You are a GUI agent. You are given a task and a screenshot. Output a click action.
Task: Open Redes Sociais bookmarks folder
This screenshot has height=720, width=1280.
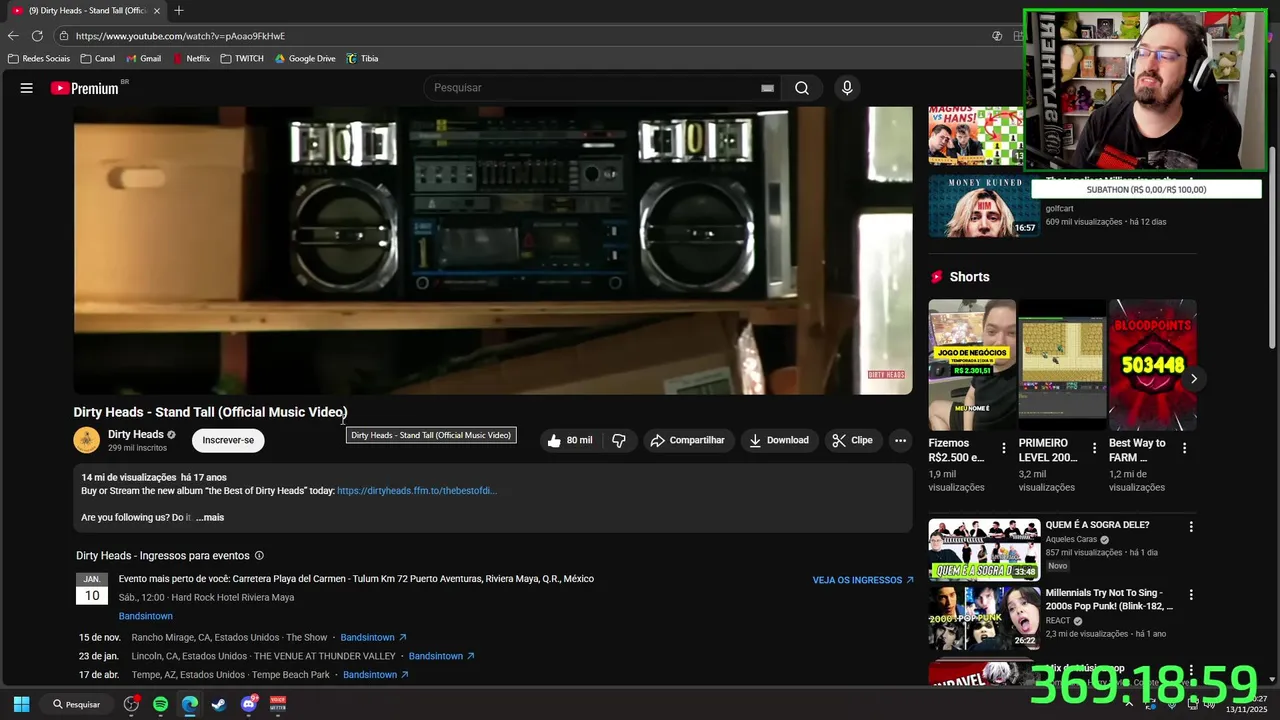coord(39,59)
